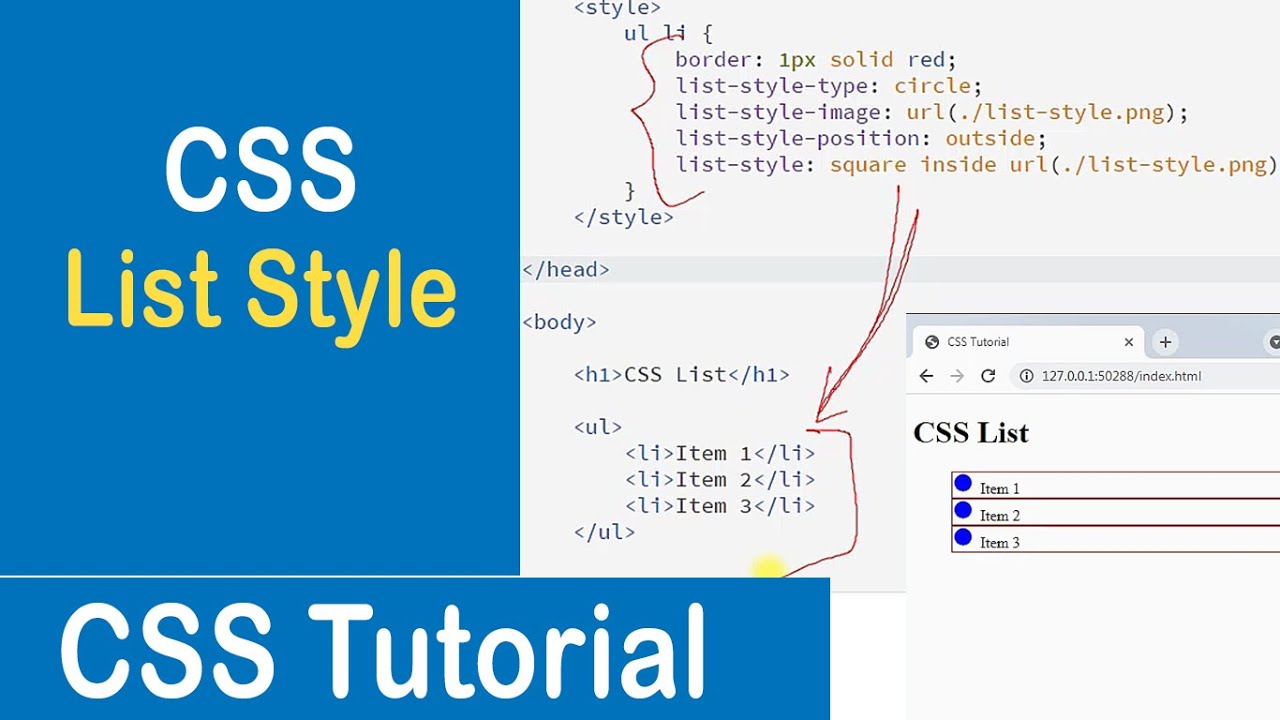Click the blue bullet beside Item 2

[x=963, y=511]
